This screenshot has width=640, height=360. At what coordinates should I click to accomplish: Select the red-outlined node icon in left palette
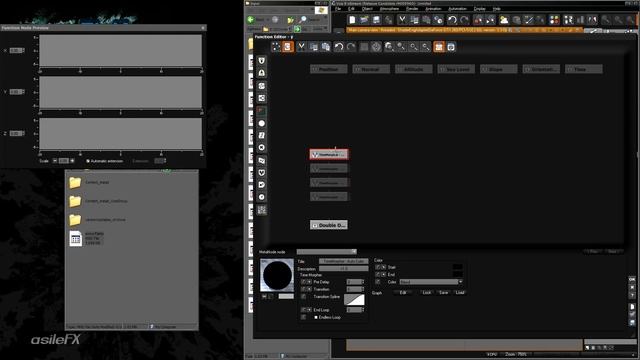coord(262,111)
